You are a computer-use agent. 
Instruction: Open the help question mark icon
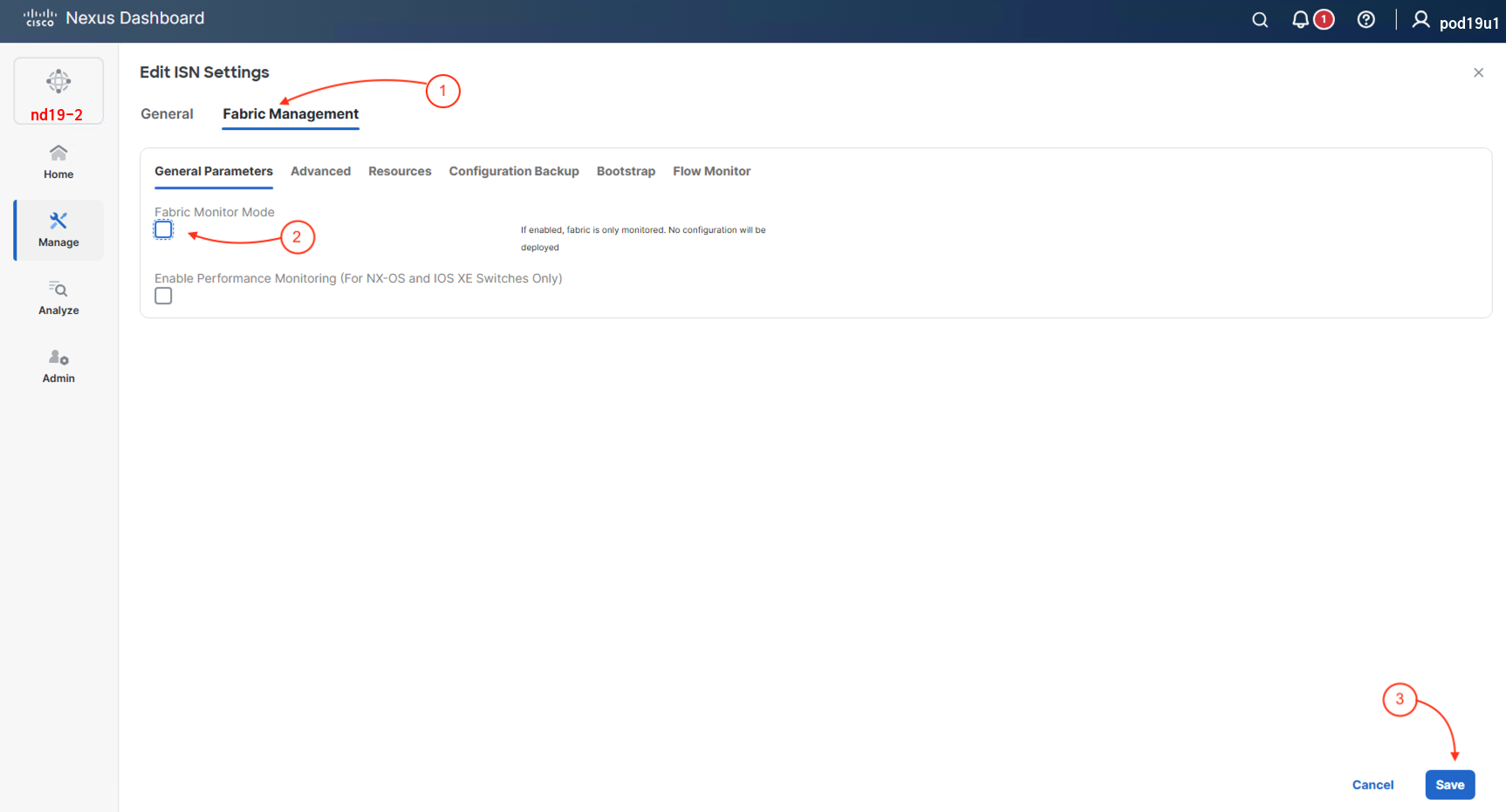point(1366,20)
